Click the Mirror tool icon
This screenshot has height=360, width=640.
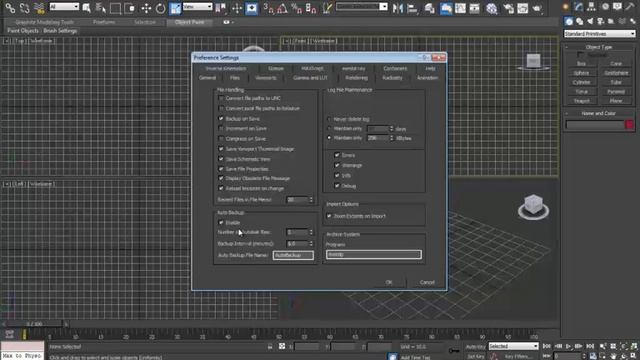398,8
